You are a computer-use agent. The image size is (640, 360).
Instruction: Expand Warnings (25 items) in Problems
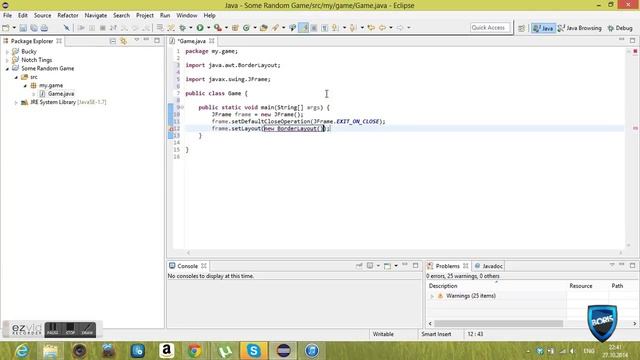point(432,296)
